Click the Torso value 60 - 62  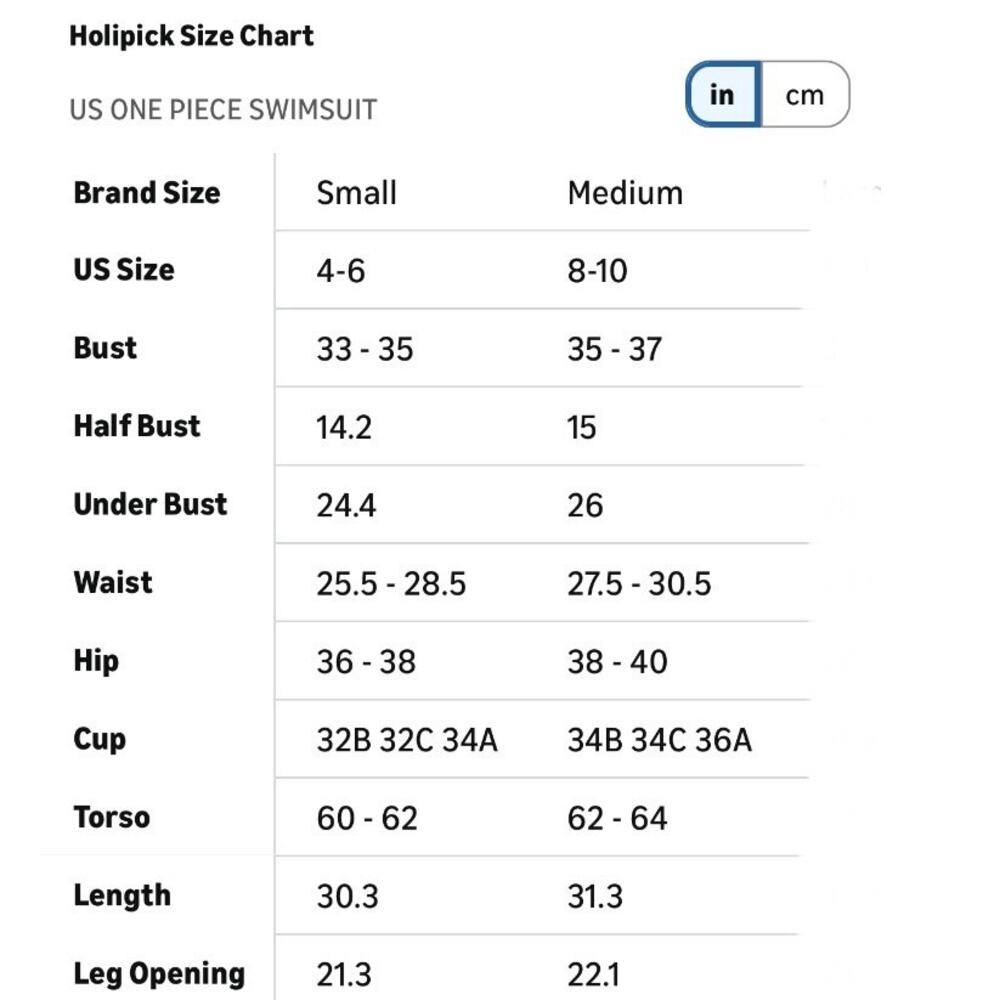367,818
